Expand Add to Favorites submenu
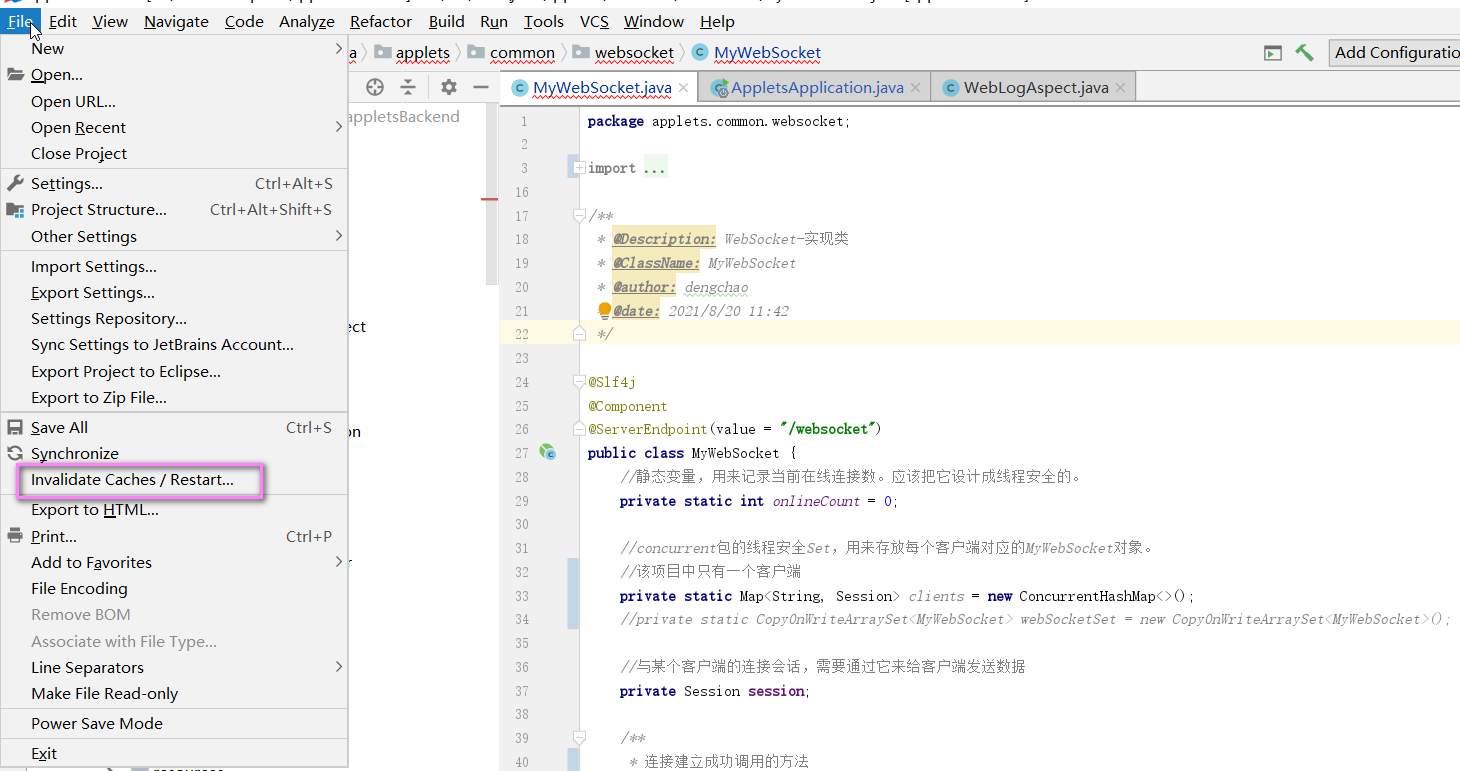This screenshot has height=771, width=1460. (174, 562)
